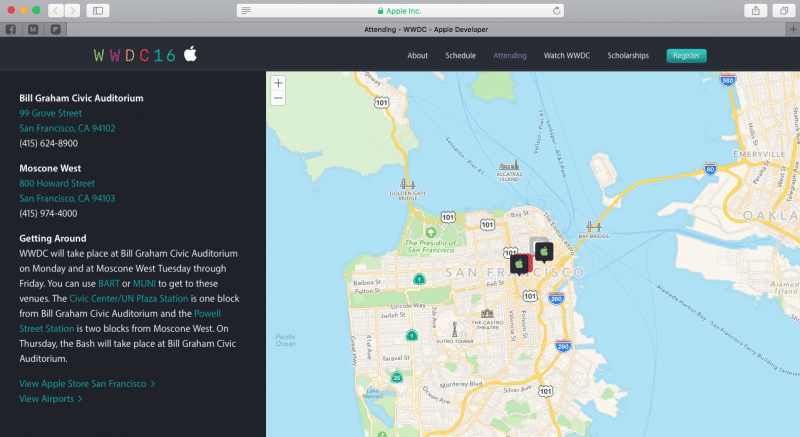Show all tabs button
This screenshot has height=437, width=800.
[x=784, y=10]
